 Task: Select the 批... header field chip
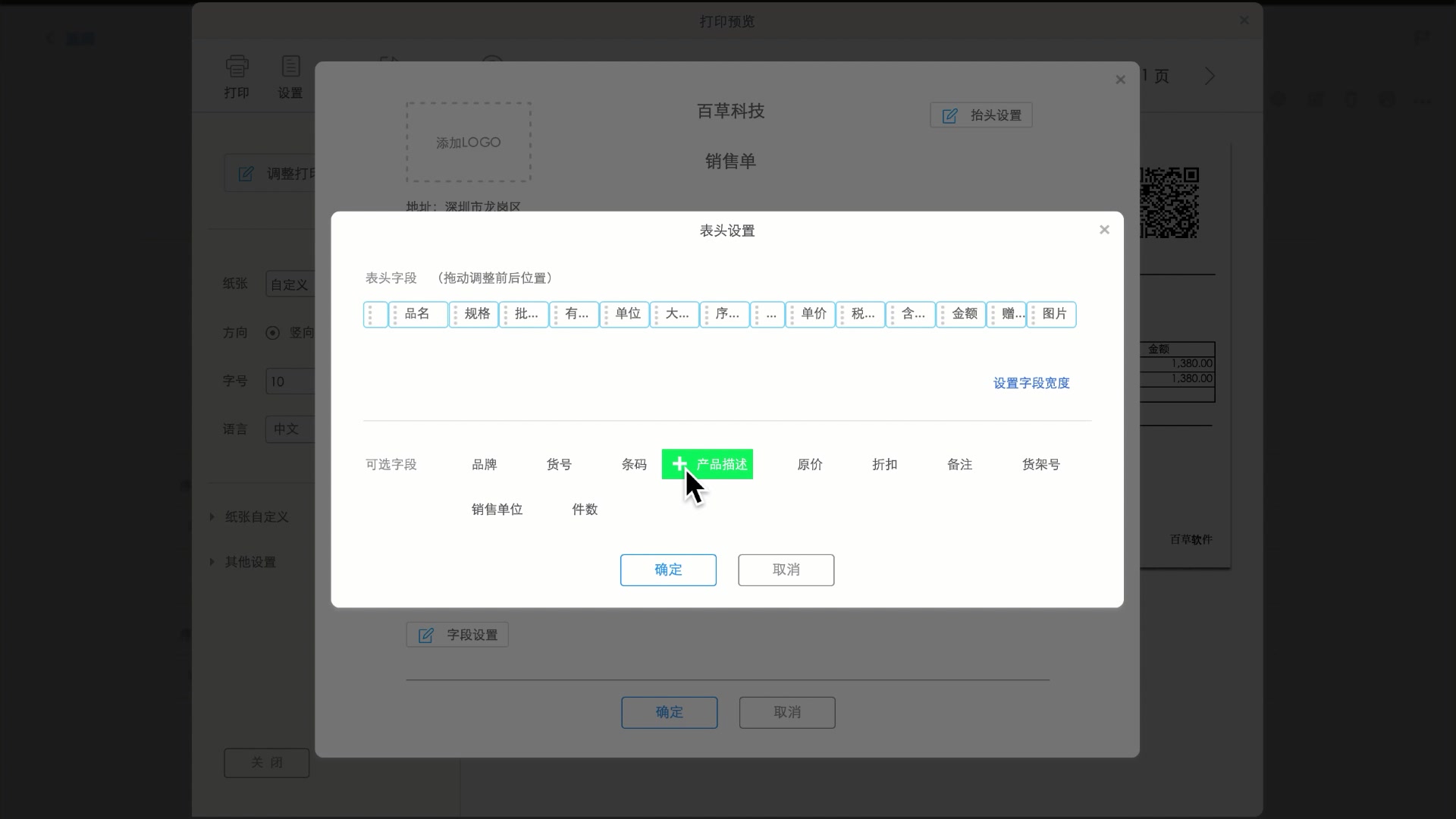point(524,314)
